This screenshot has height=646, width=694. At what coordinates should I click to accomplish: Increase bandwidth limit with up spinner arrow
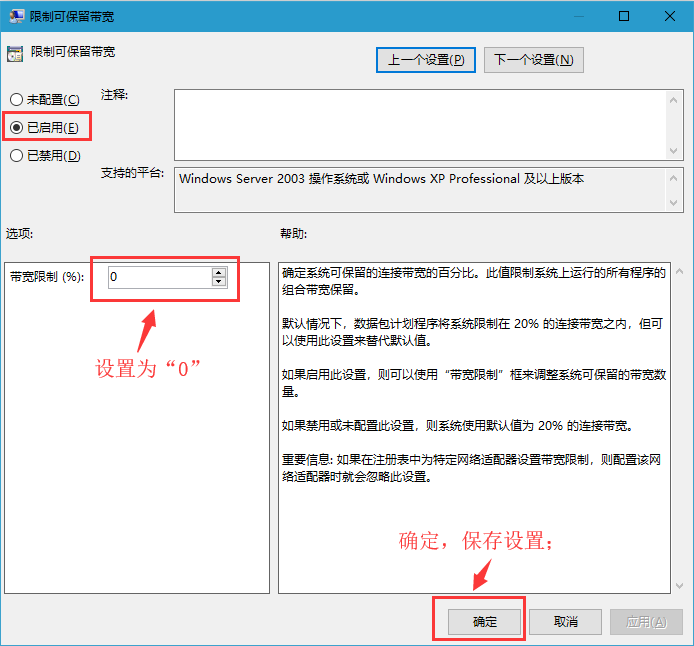(219, 272)
